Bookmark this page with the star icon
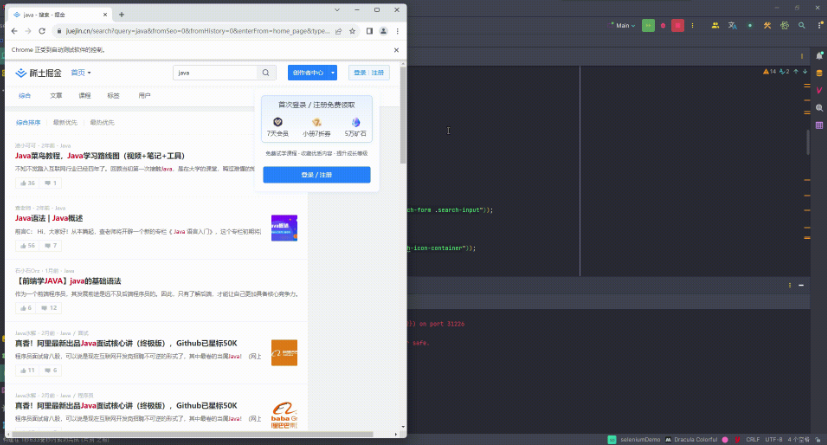The height and width of the screenshot is (445, 827). pos(352,31)
